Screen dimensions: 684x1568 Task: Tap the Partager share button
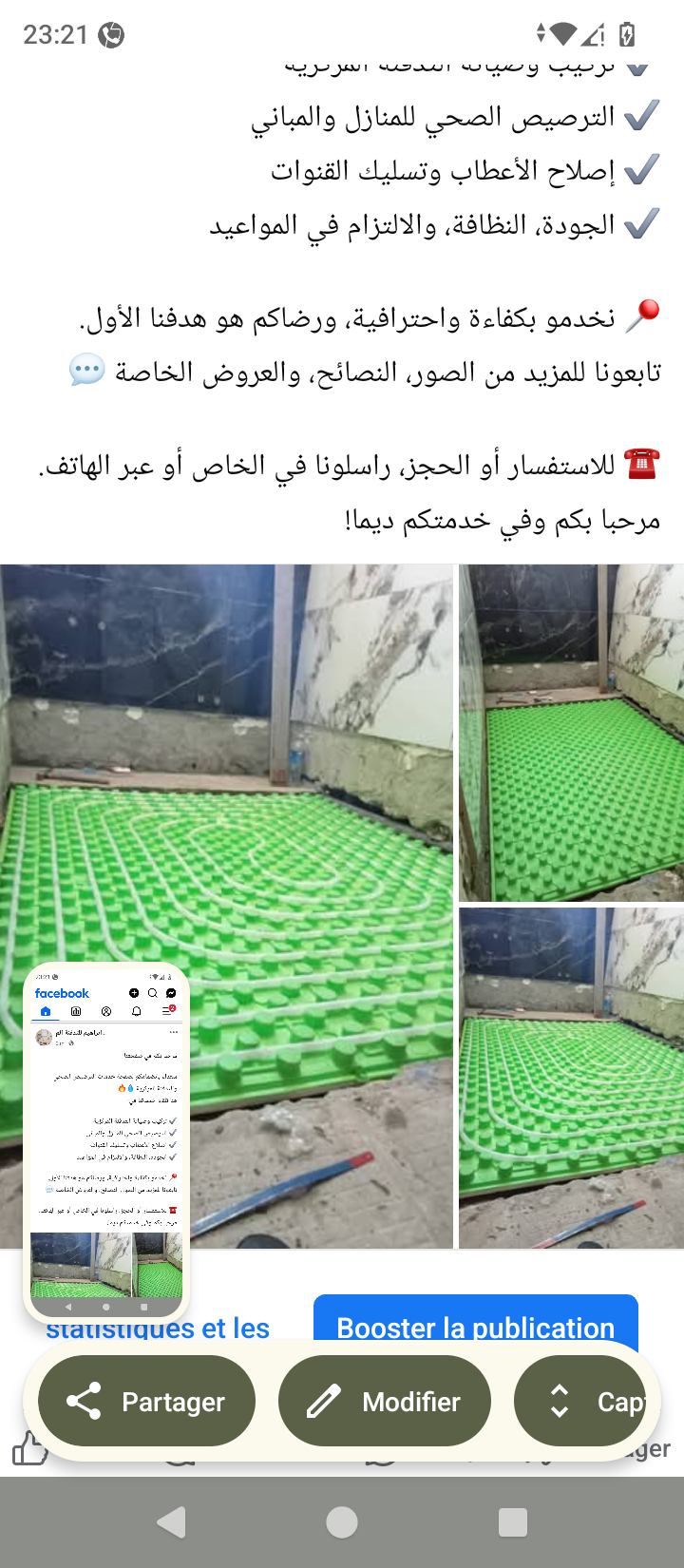(x=146, y=1401)
